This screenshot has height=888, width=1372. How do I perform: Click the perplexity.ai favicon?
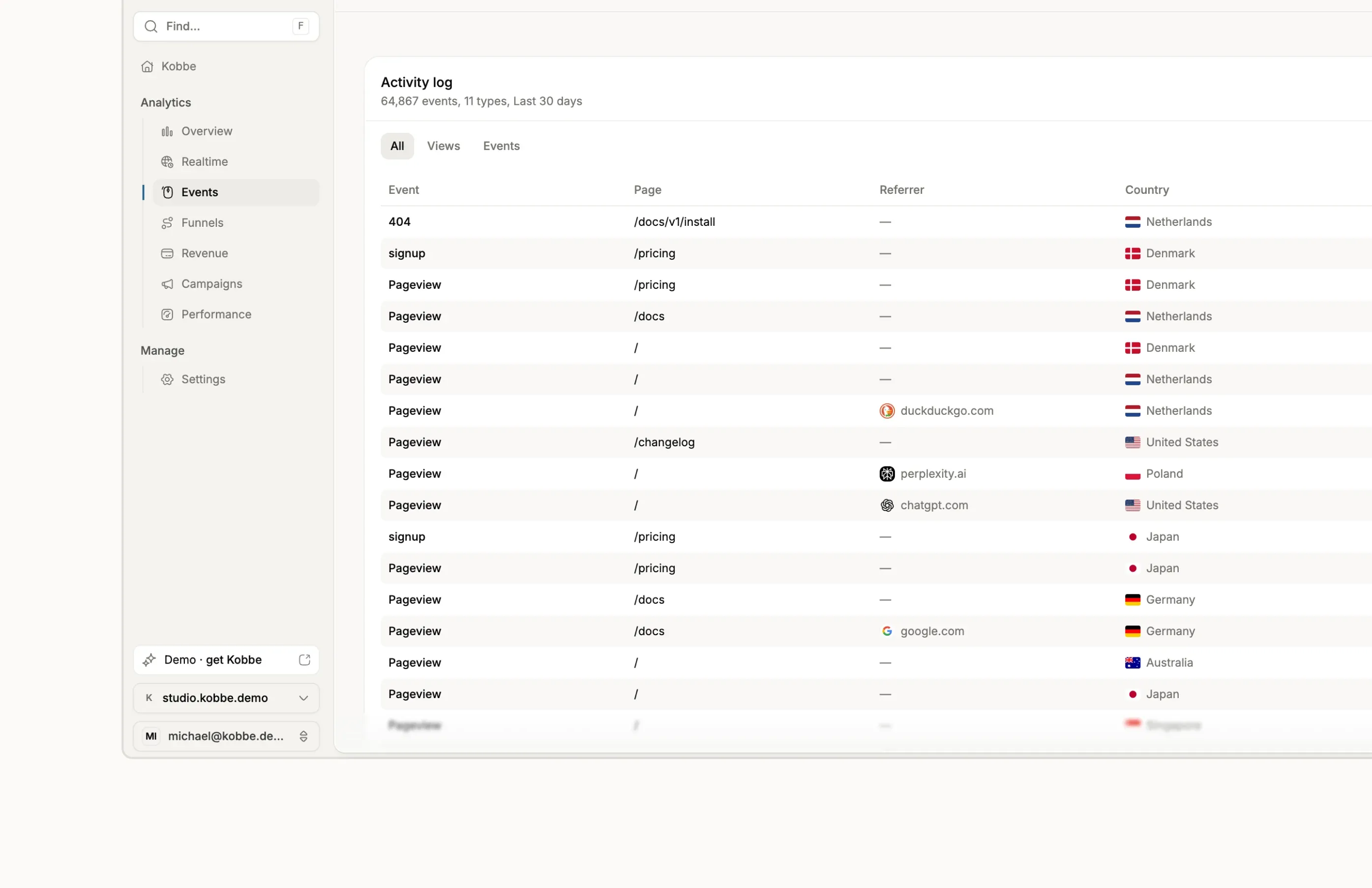[887, 473]
